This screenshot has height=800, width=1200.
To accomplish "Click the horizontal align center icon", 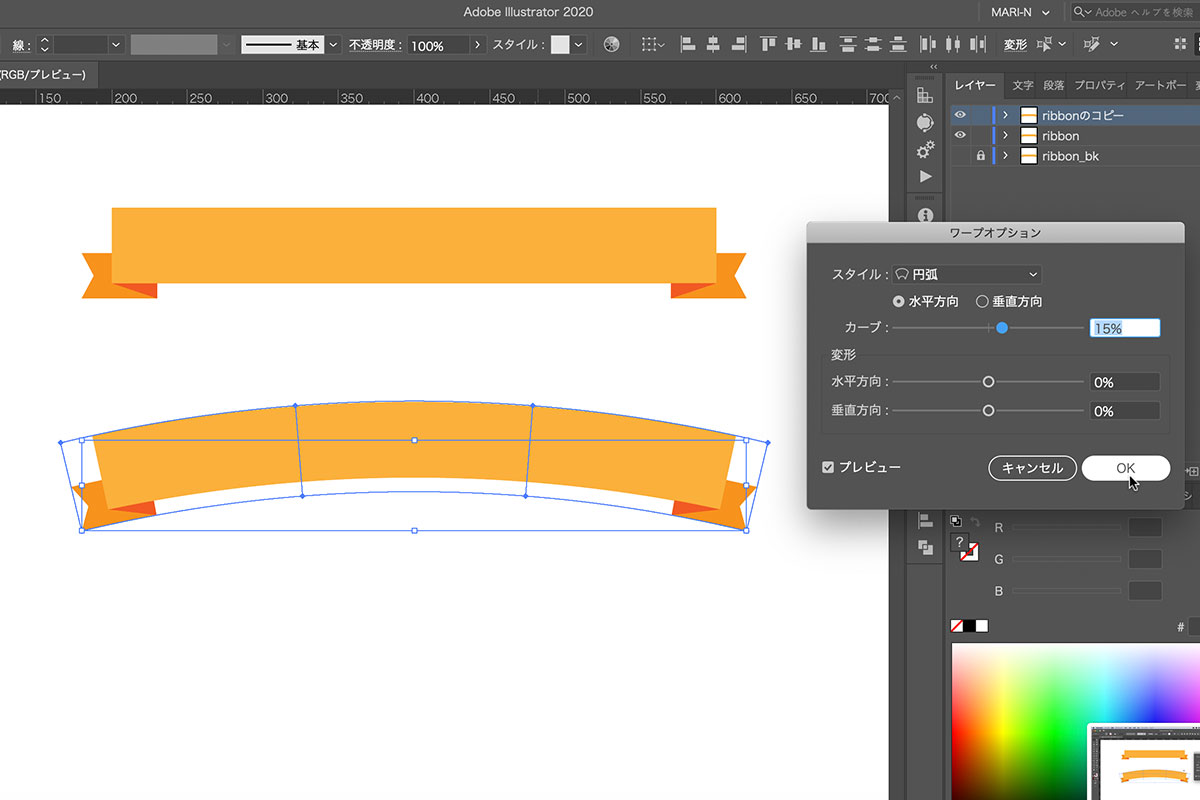I will pyautogui.click(x=713, y=45).
